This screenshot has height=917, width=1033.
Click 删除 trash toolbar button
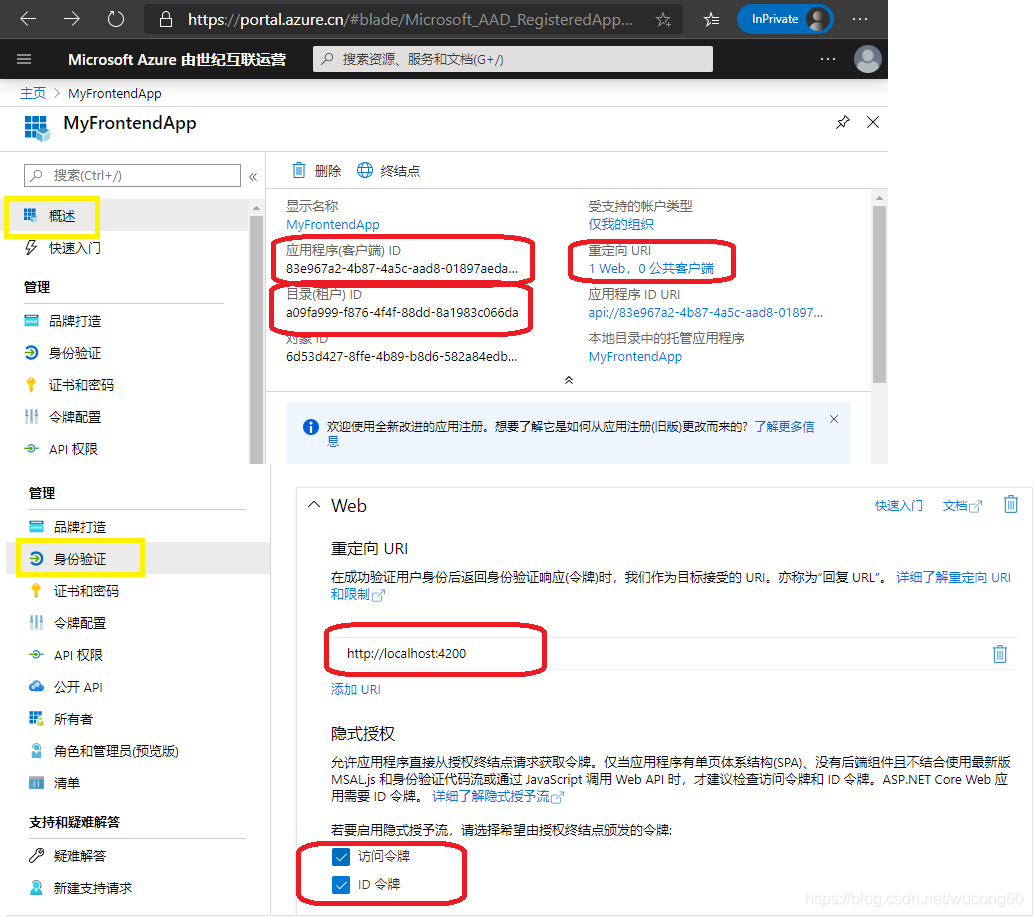pyautogui.click(x=316, y=171)
